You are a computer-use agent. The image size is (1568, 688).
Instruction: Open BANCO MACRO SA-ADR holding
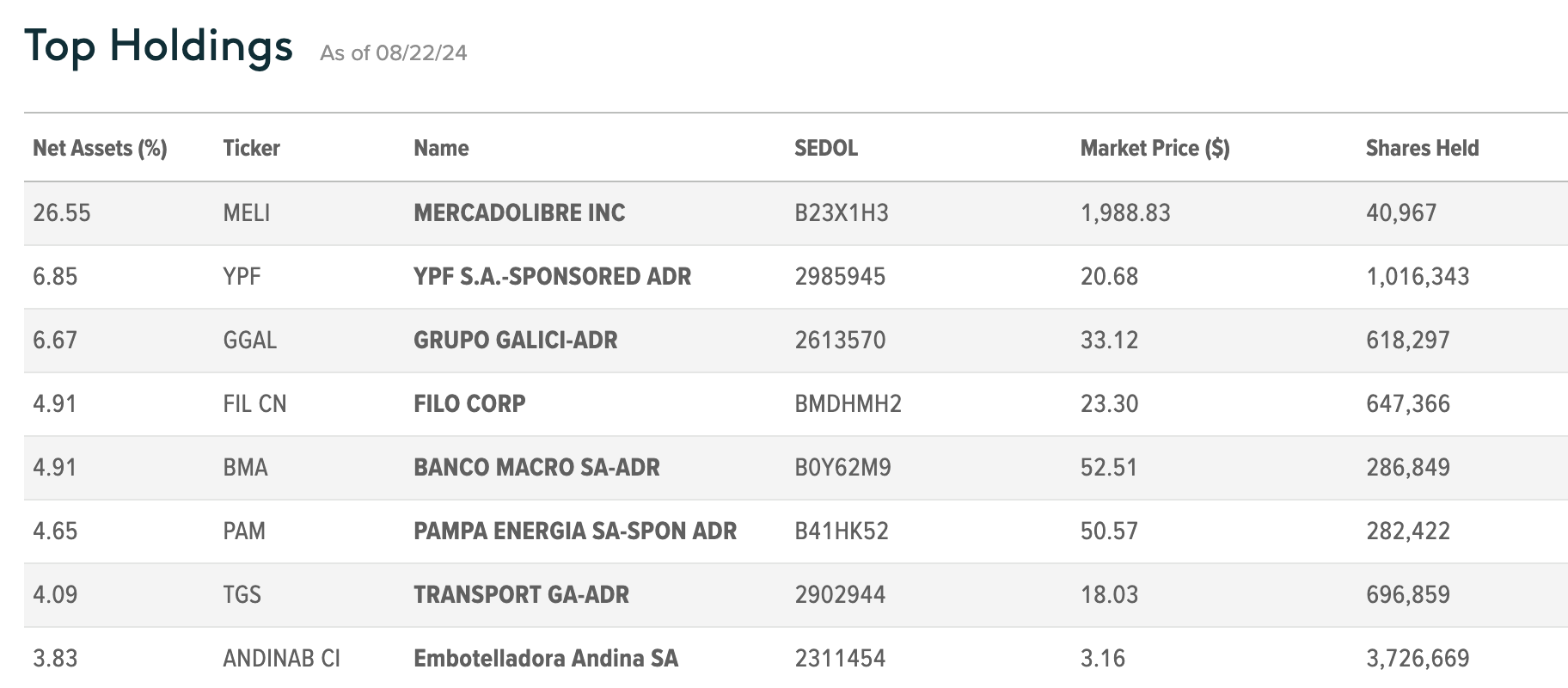click(536, 468)
